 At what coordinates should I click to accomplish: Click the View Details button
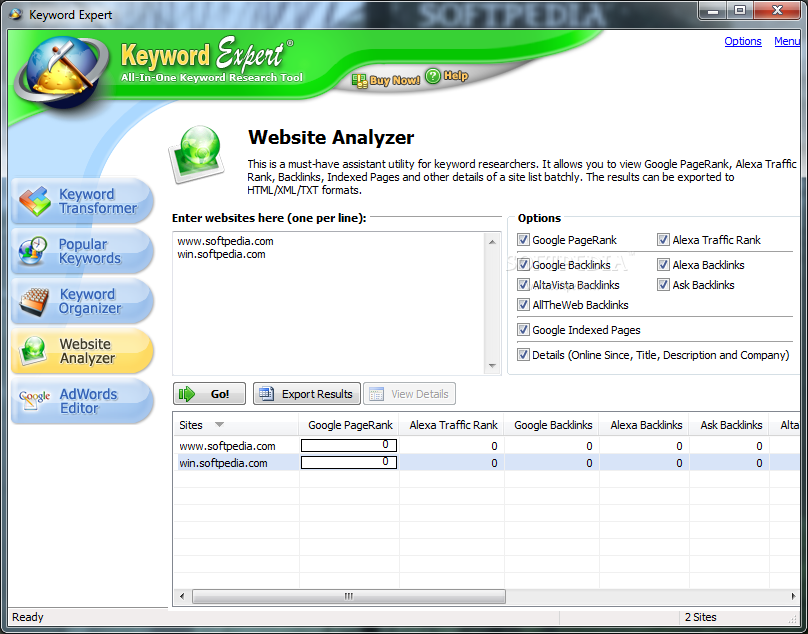[409, 394]
